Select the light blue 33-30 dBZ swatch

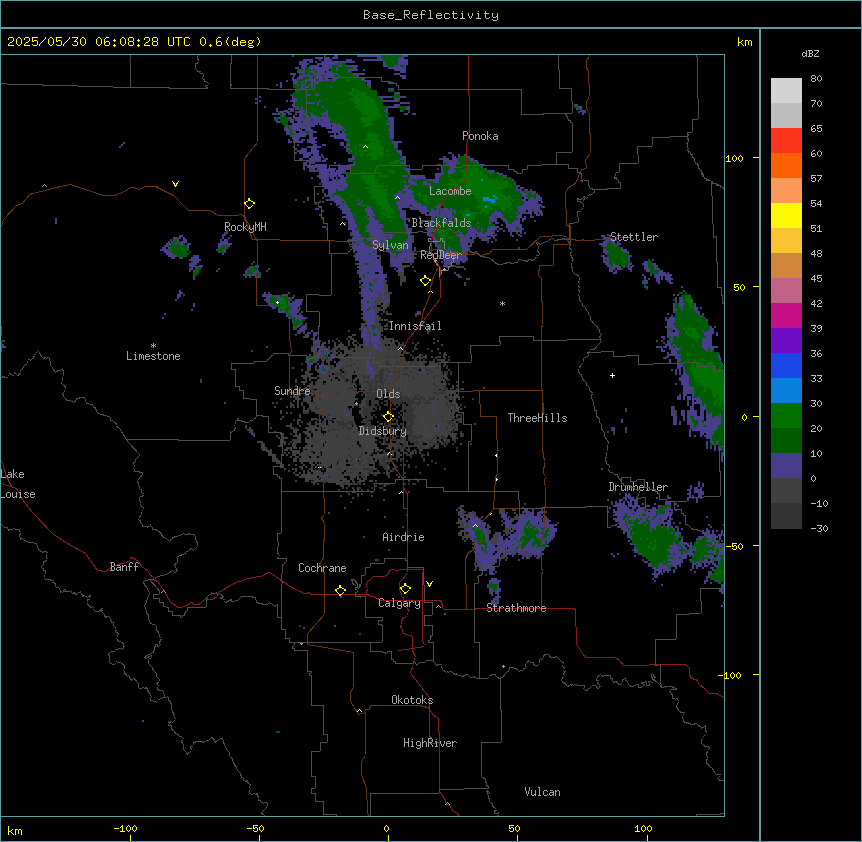coord(786,391)
